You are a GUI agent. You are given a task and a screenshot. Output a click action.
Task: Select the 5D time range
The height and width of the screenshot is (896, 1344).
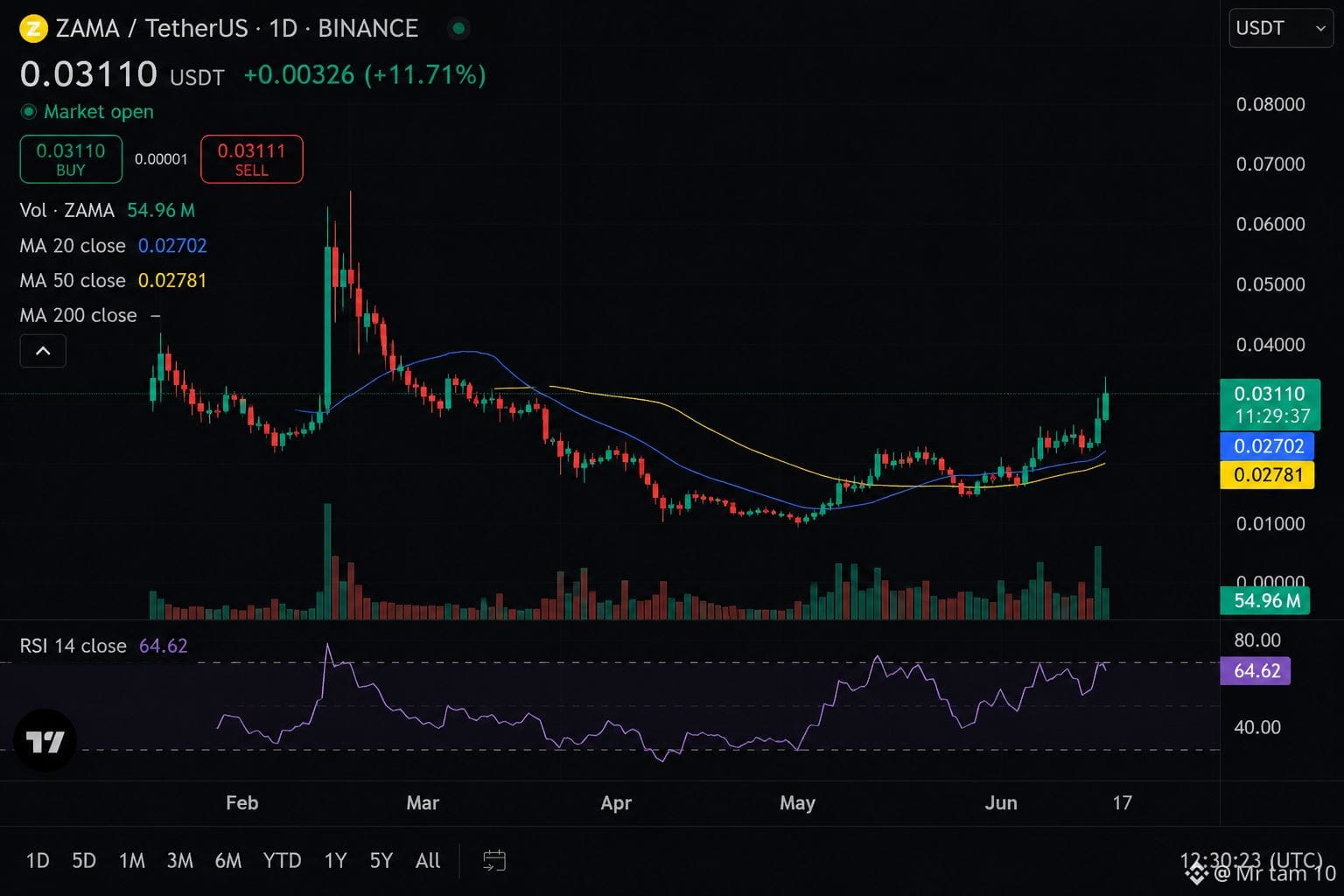(x=84, y=861)
